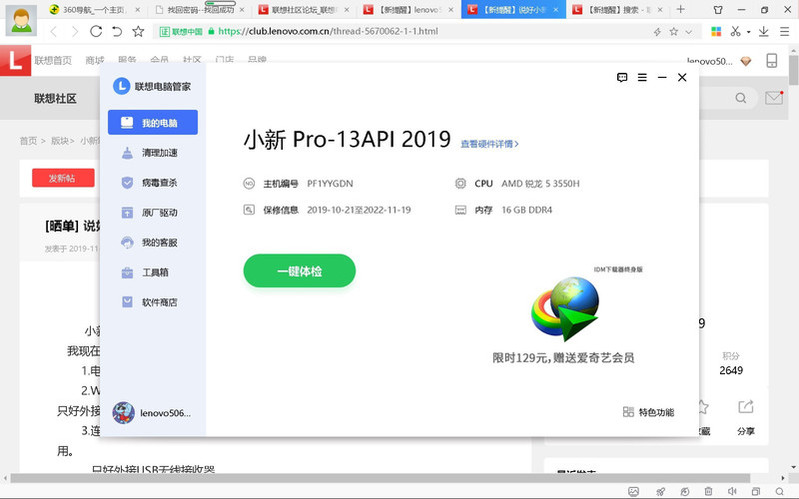Select 病毒查杀 sidebar item
The image size is (799, 499).
(x=152, y=182)
